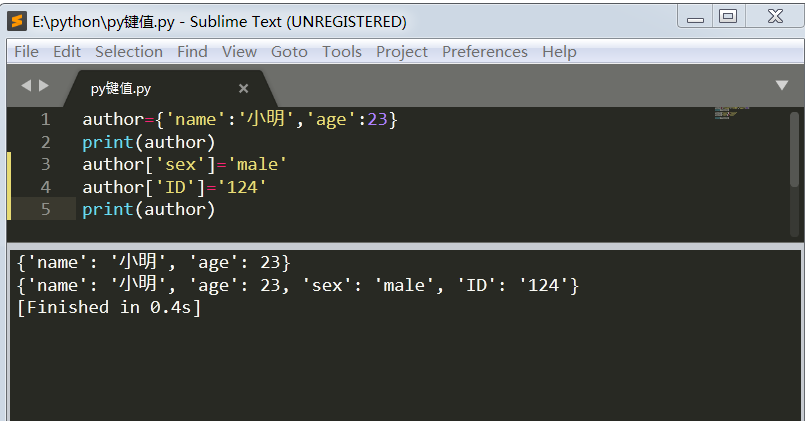The height and width of the screenshot is (421, 805).
Task: Open the File menu
Action: [26, 52]
